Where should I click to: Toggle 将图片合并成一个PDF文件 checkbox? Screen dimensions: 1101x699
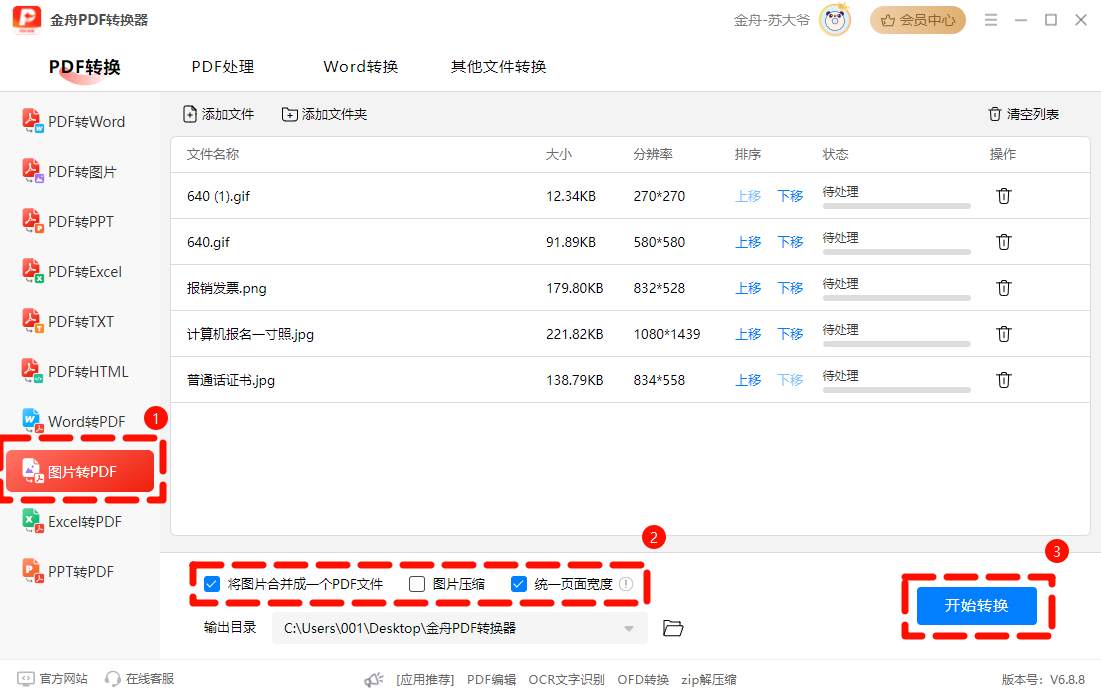point(212,584)
